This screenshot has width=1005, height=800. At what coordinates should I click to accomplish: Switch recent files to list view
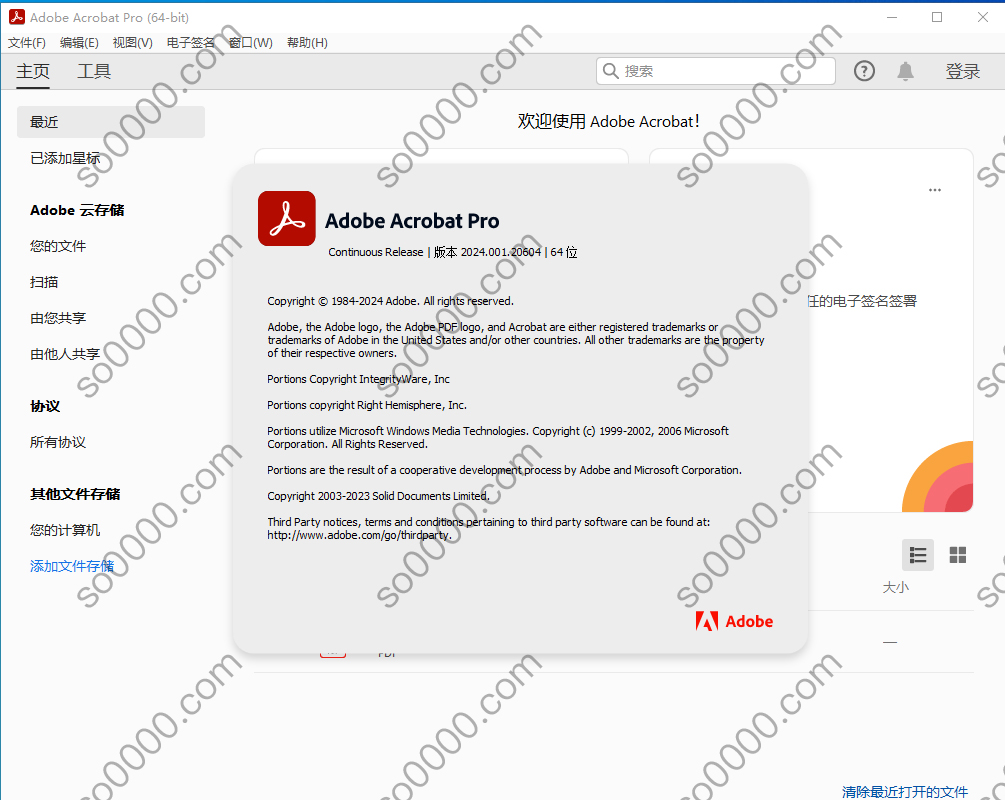click(918, 554)
